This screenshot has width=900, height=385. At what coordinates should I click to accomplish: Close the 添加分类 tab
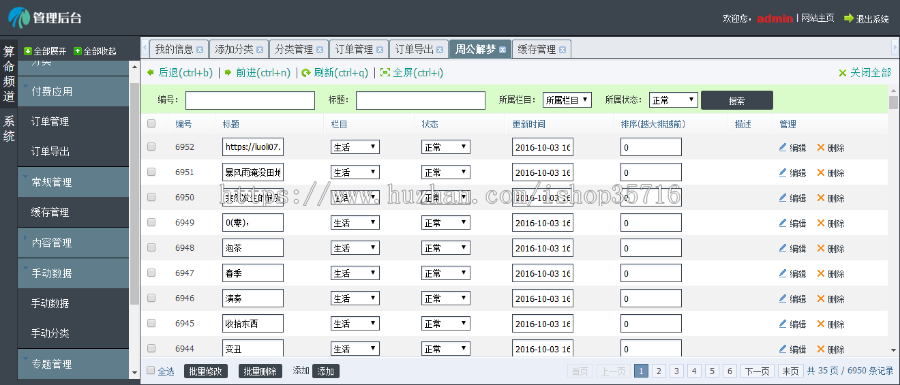tap(259, 50)
